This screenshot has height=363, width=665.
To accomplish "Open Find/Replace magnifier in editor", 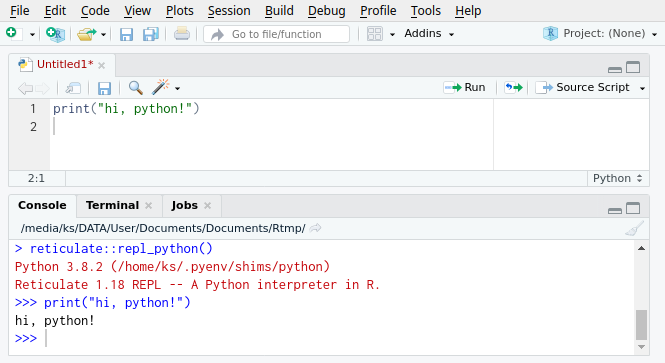I will pyautogui.click(x=136, y=88).
